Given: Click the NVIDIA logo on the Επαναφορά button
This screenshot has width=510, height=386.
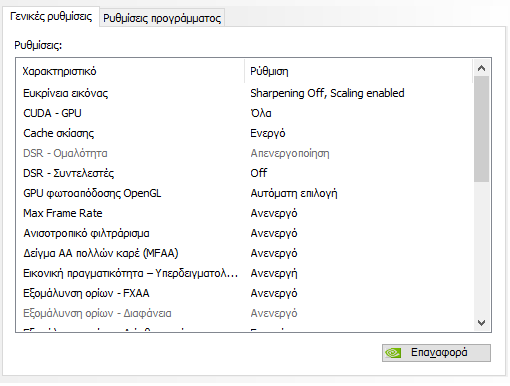Looking at the screenshot, I should 393,353.
